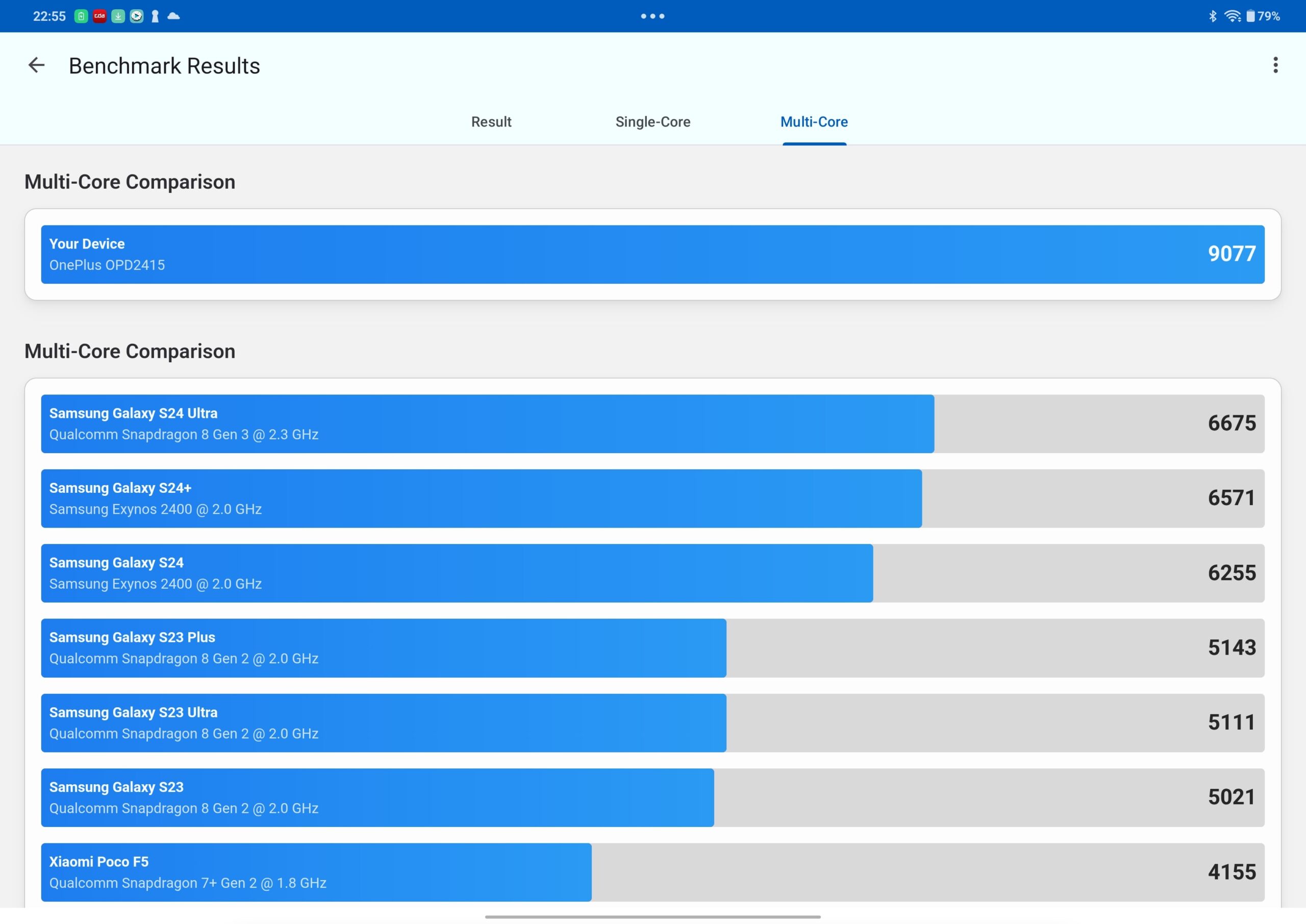Switch to the Single-Core tab
Viewport: 1306px width, 924px height.
652,122
